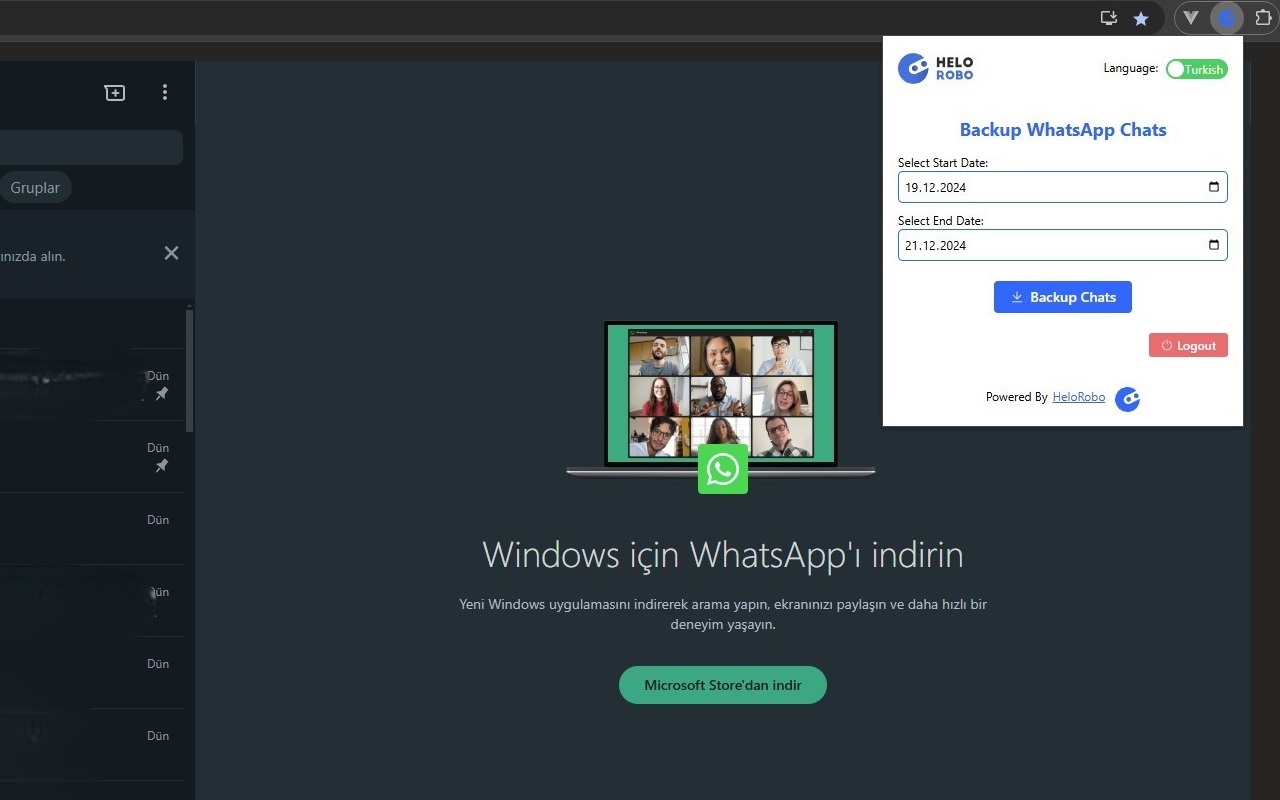This screenshot has height=800, width=1280.
Task: Click the install app icon in address bar
Action: point(1108,18)
